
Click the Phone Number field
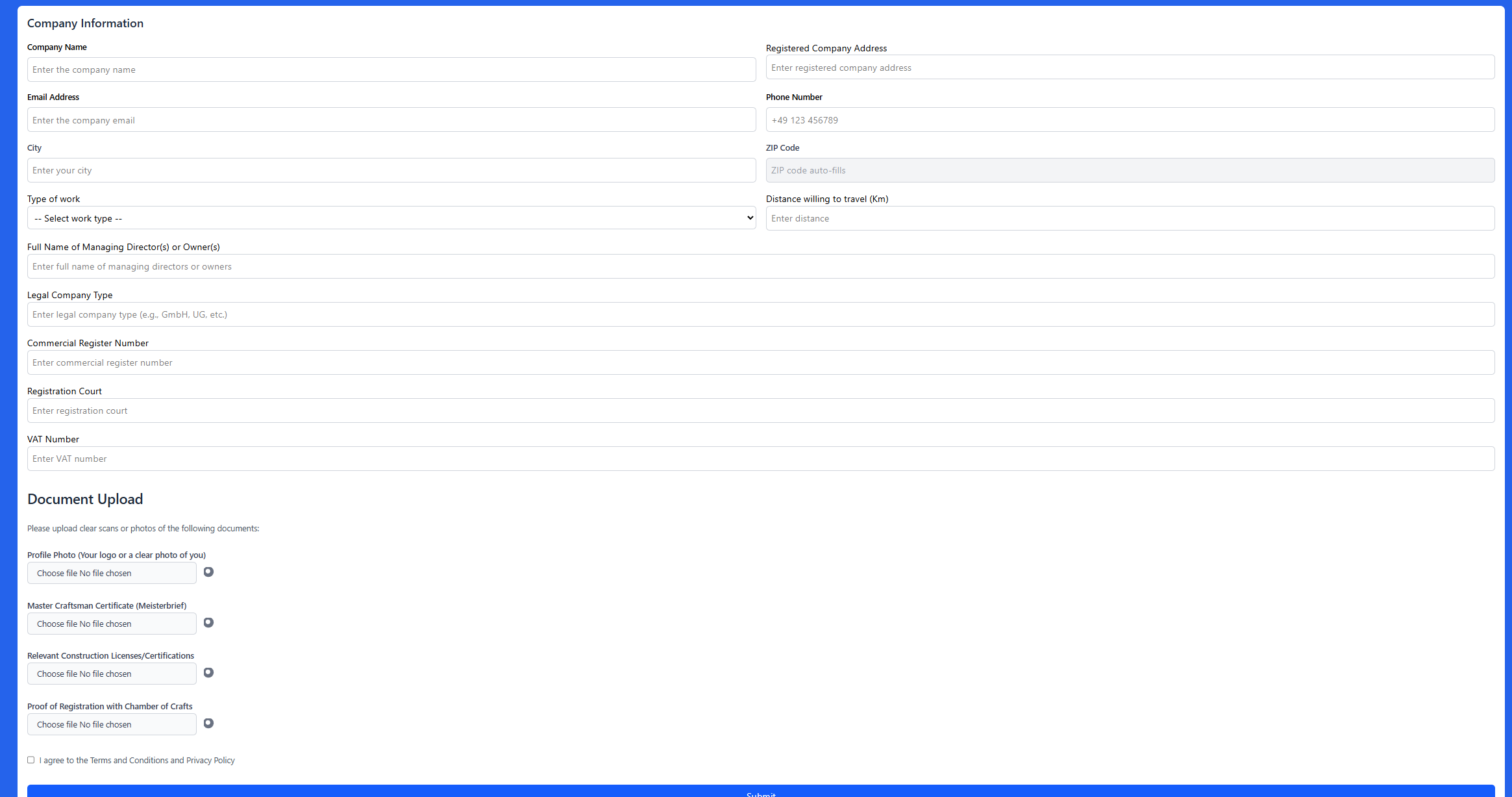pyautogui.click(x=1130, y=120)
